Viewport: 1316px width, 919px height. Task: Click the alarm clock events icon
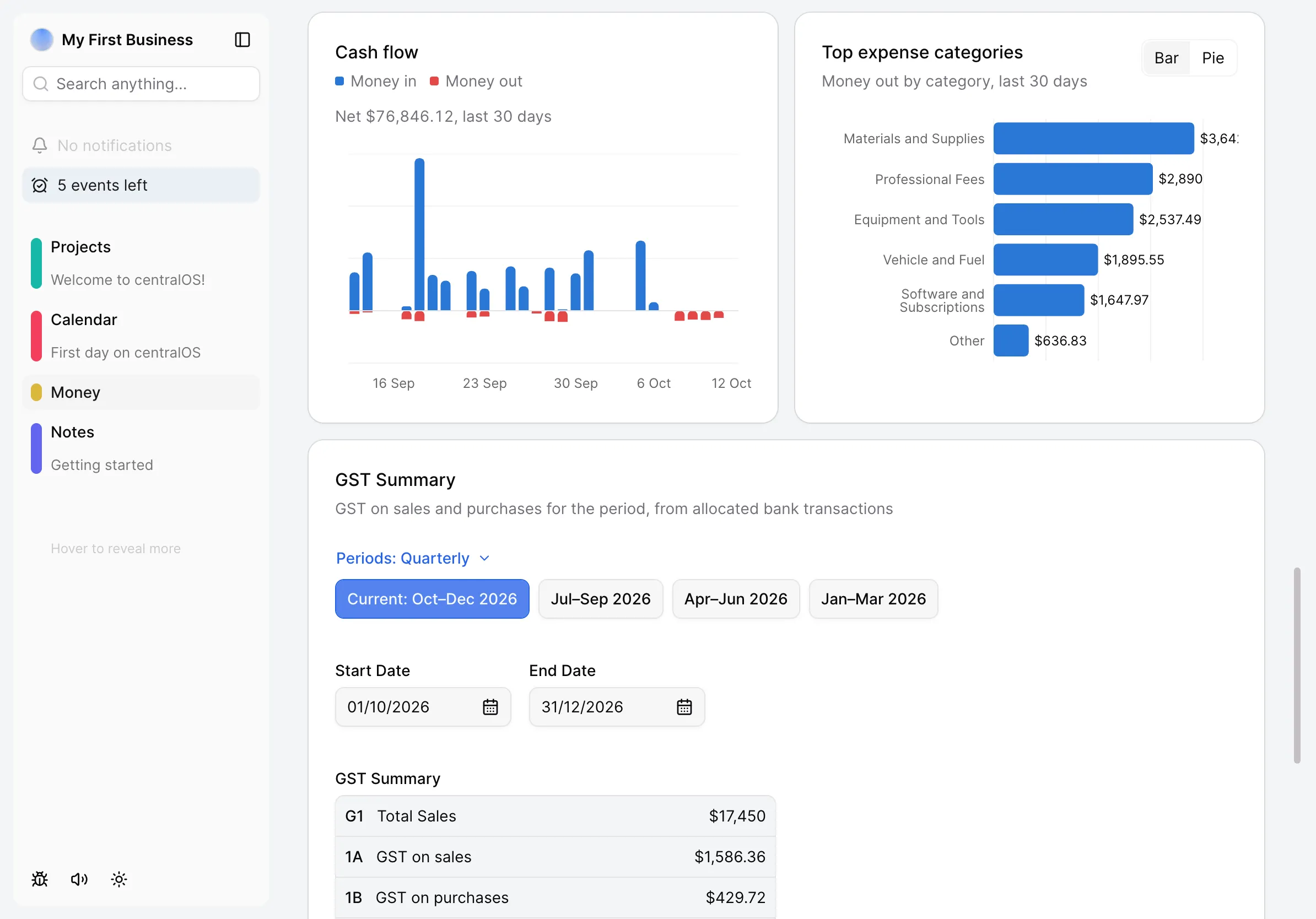point(40,185)
